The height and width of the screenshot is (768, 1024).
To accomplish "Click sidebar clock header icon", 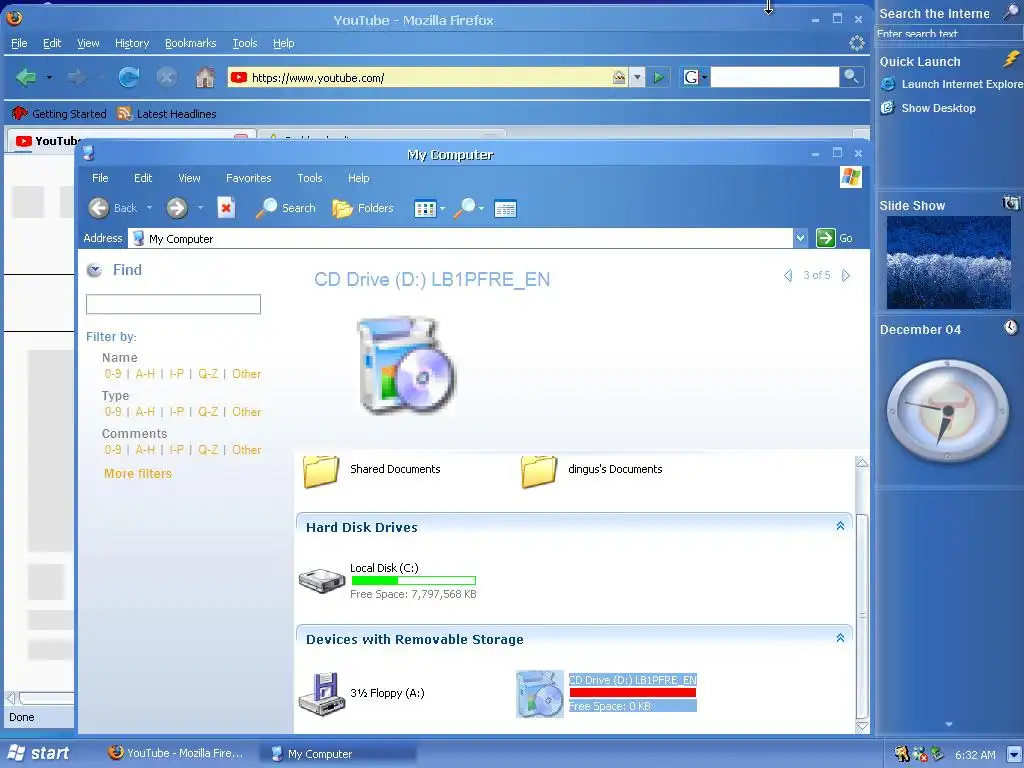I will [1011, 327].
